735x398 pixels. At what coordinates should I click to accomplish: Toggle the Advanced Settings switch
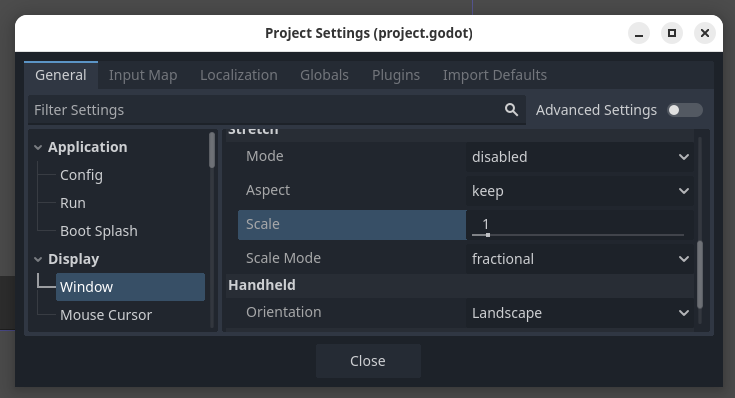[x=685, y=110]
